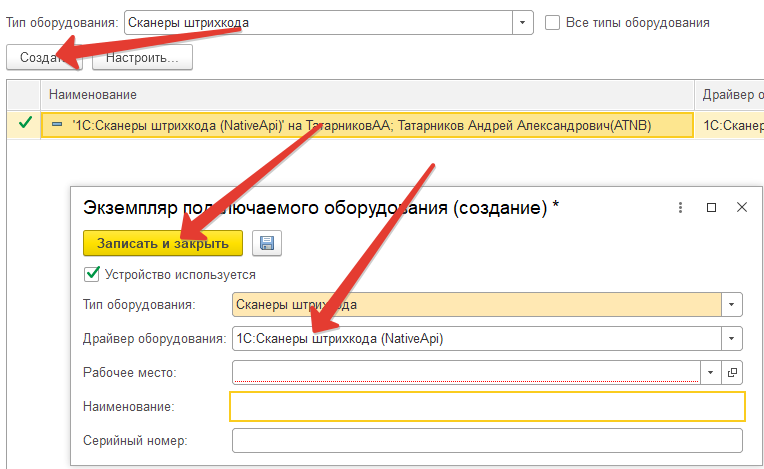Toggle the Все типы оборудования checkbox
The image size is (764, 469).
click(552, 23)
